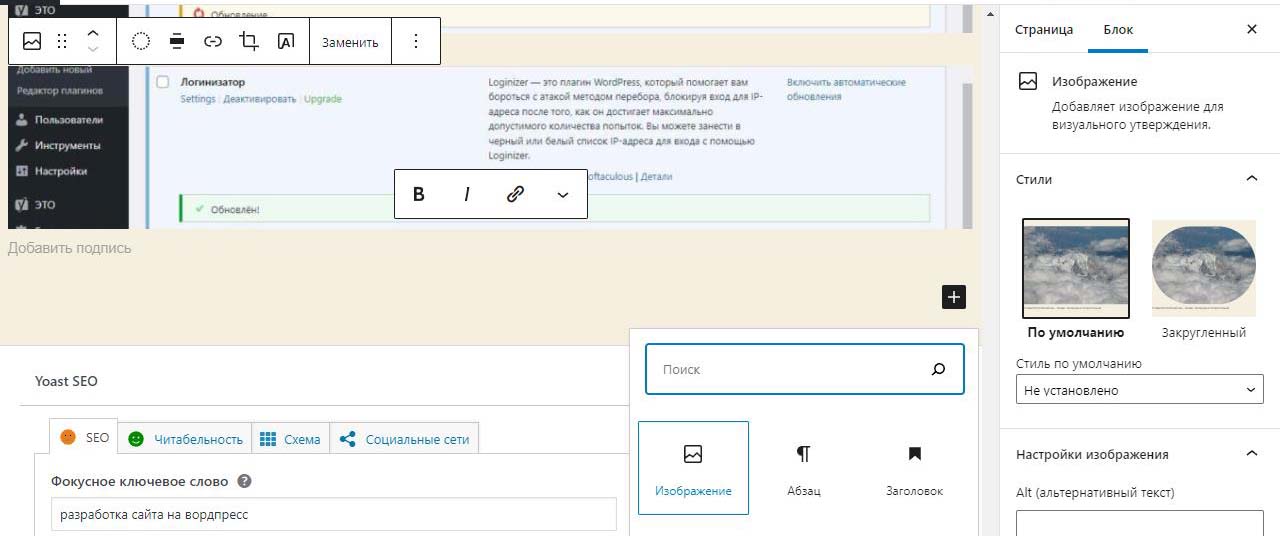Select the crop image tool
Image resolution: width=1280 pixels, height=536 pixels.
click(249, 41)
